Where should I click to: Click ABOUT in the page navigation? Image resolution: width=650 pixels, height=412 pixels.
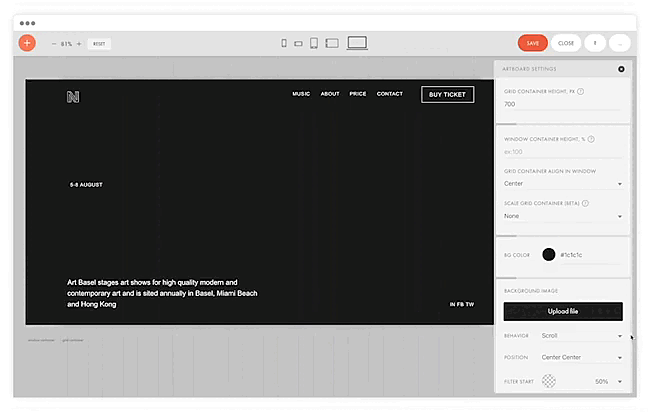point(330,94)
